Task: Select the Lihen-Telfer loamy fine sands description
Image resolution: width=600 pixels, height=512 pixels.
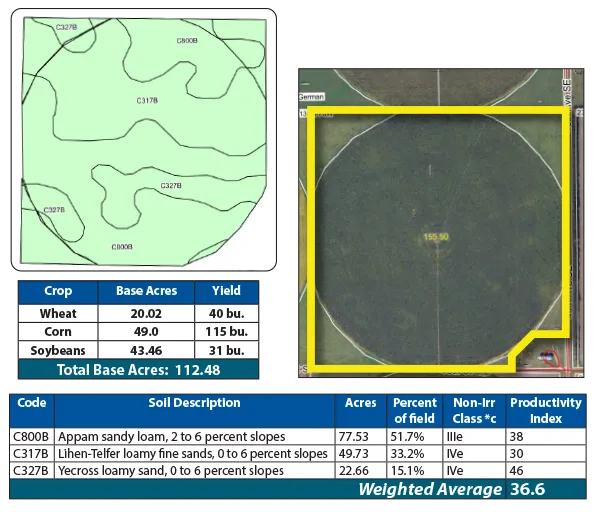Action: [192, 454]
